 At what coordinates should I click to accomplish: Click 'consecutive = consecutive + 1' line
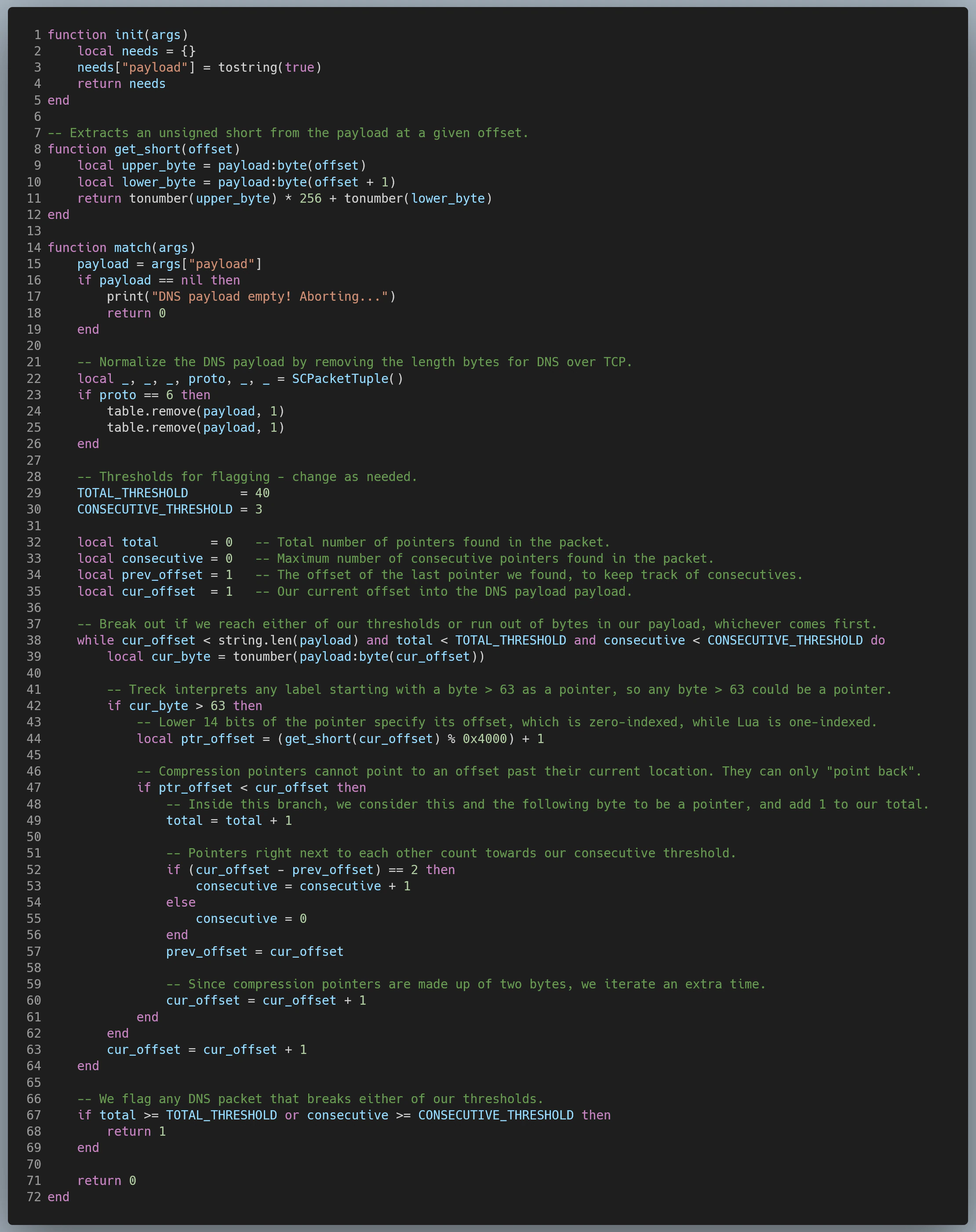tap(303, 886)
